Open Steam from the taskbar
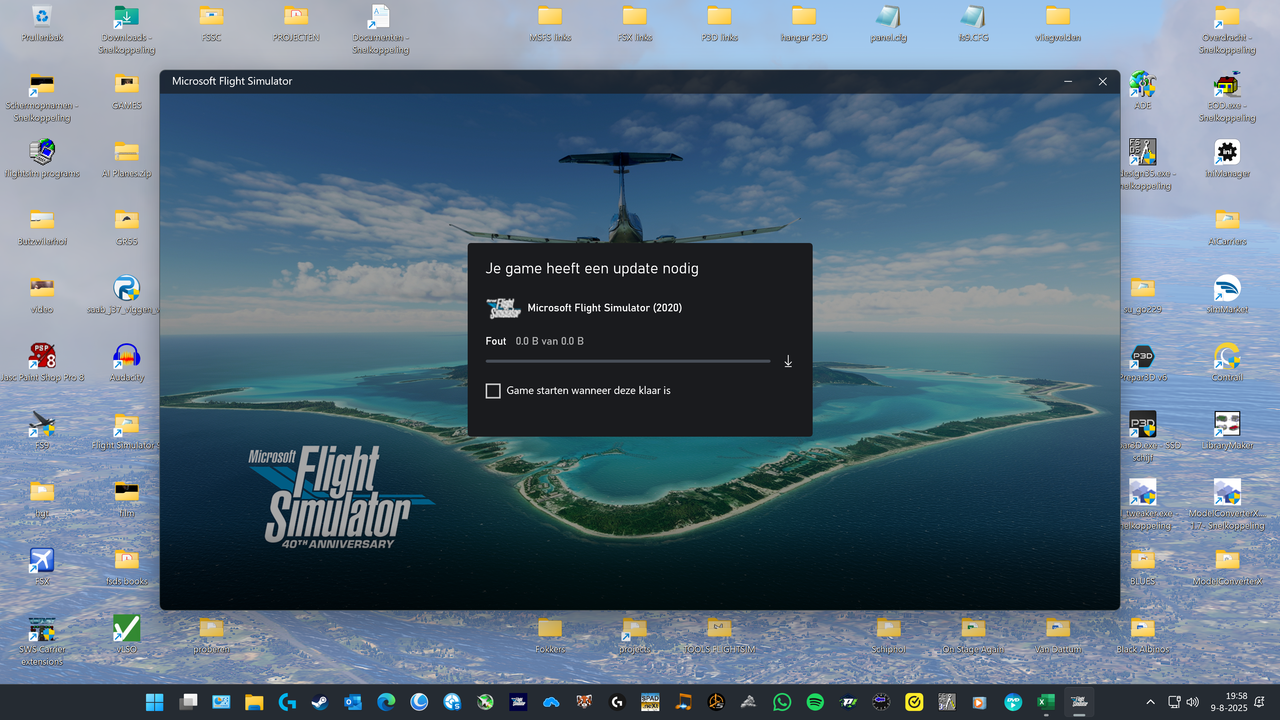This screenshot has width=1280, height=720. click(320, 702)
